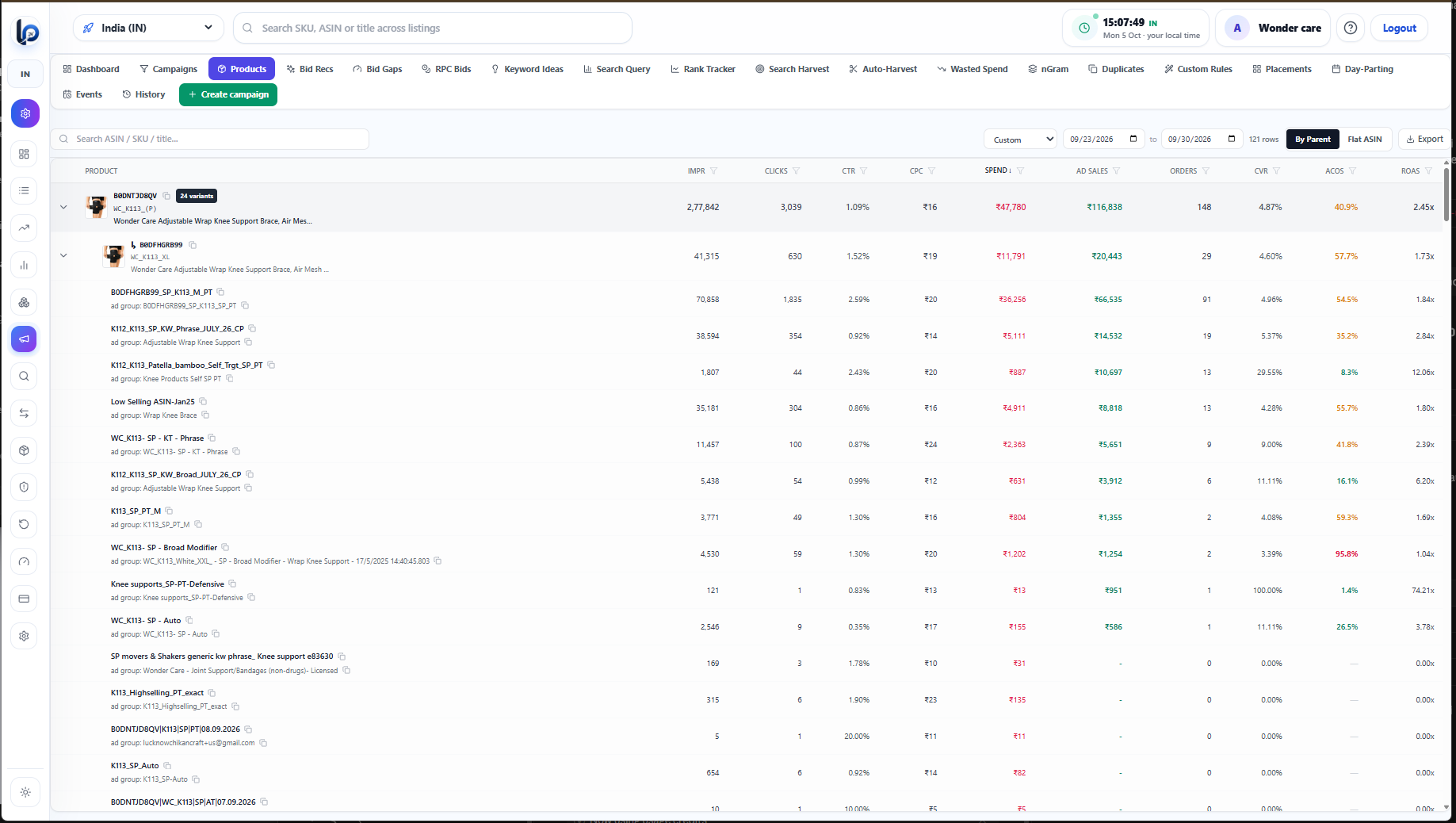The image size is (1456, 823).
Task: Open the credit card billing sidebar icon
Action: pyautogui.click(x=25, y=599)
